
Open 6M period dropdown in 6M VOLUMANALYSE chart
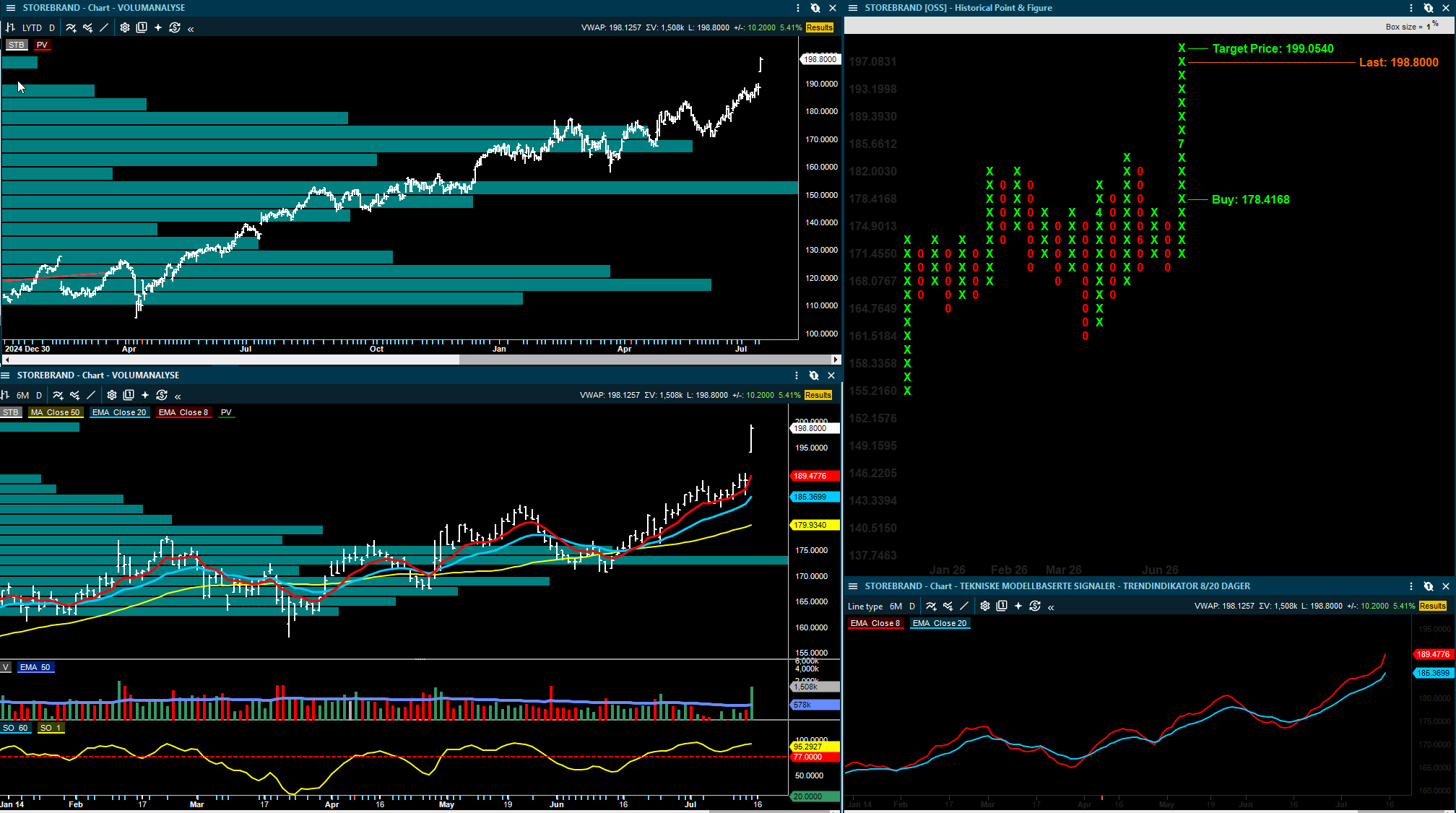click(23, 395)
